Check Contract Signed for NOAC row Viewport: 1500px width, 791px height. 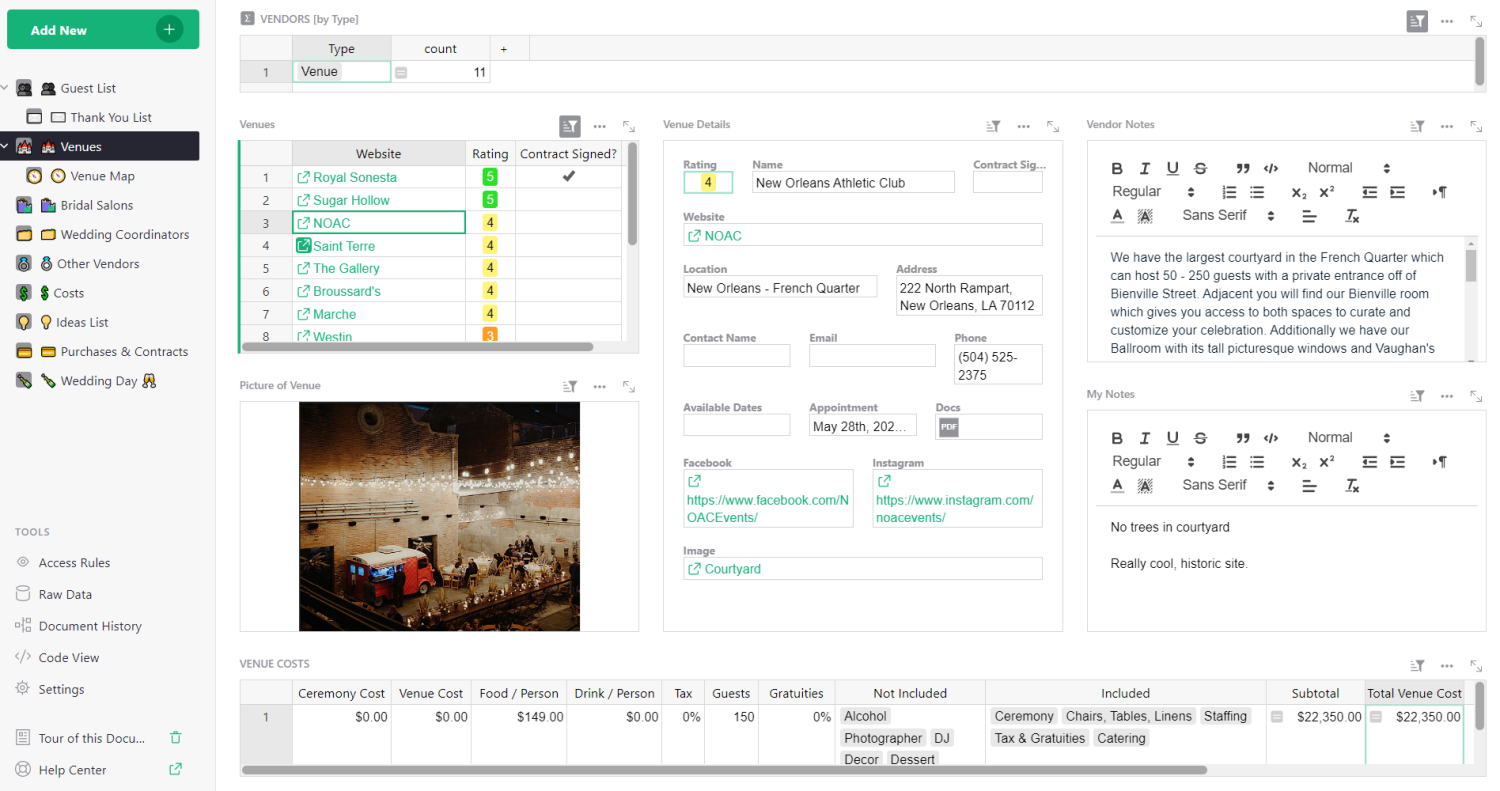(569, 223)
